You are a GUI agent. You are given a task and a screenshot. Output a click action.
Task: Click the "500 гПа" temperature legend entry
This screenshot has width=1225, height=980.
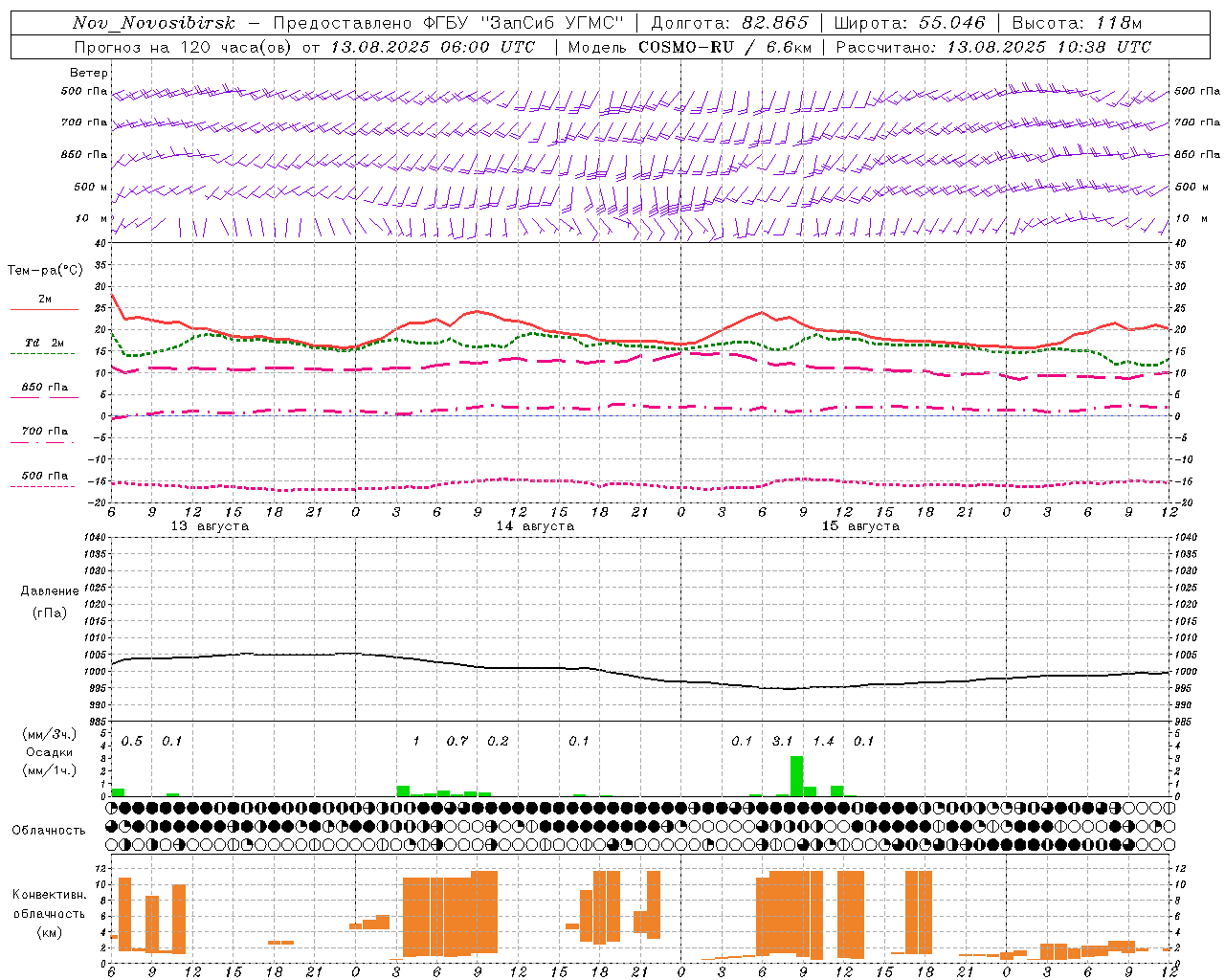45,476
